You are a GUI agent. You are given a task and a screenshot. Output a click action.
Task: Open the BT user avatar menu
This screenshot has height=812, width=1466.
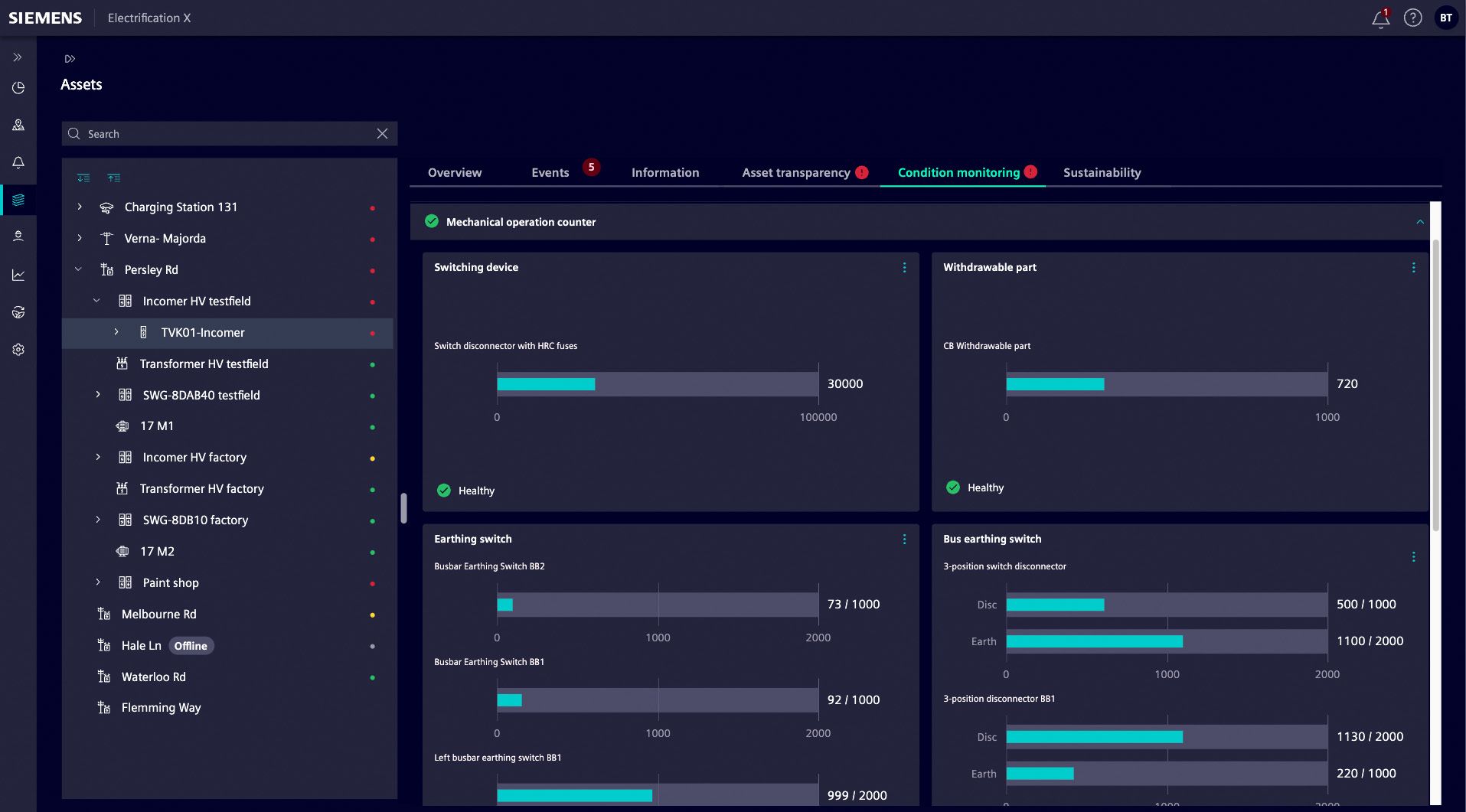coord(1445,18)
